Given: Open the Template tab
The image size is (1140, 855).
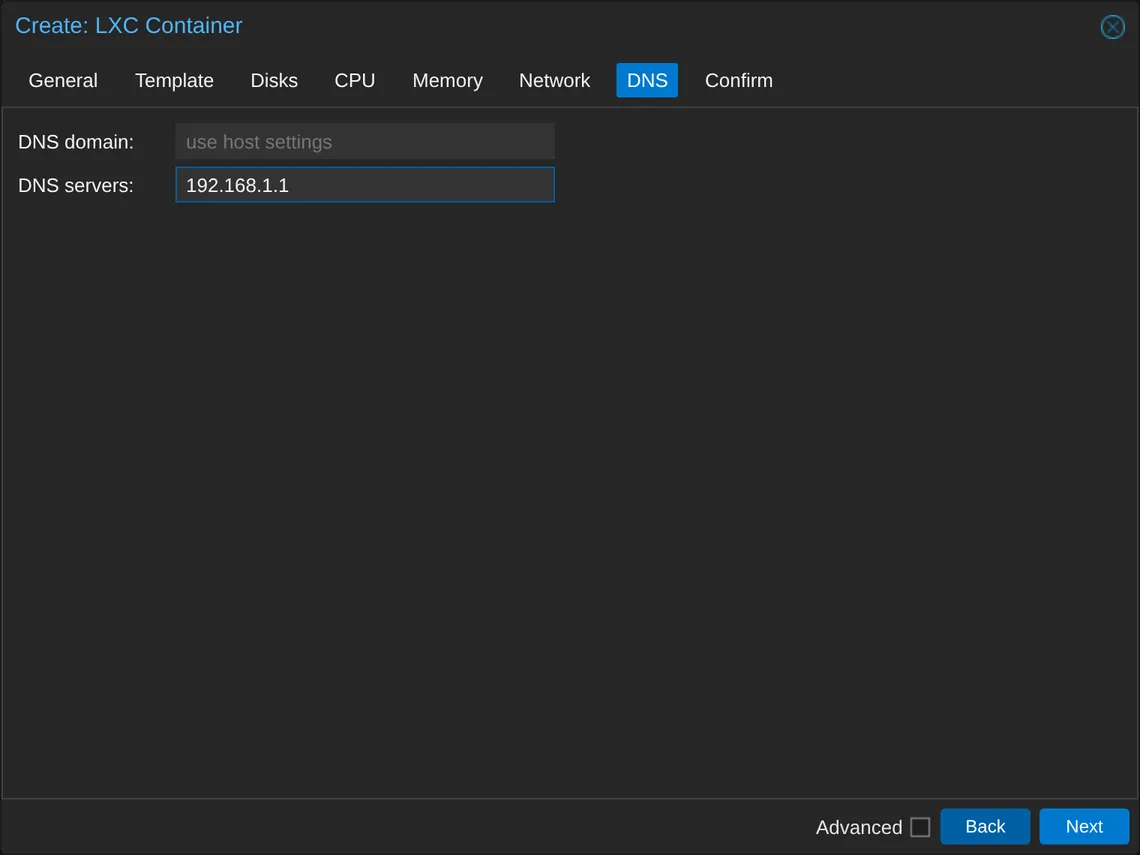Looking at the screenshot, I should [x=174, y=80].
